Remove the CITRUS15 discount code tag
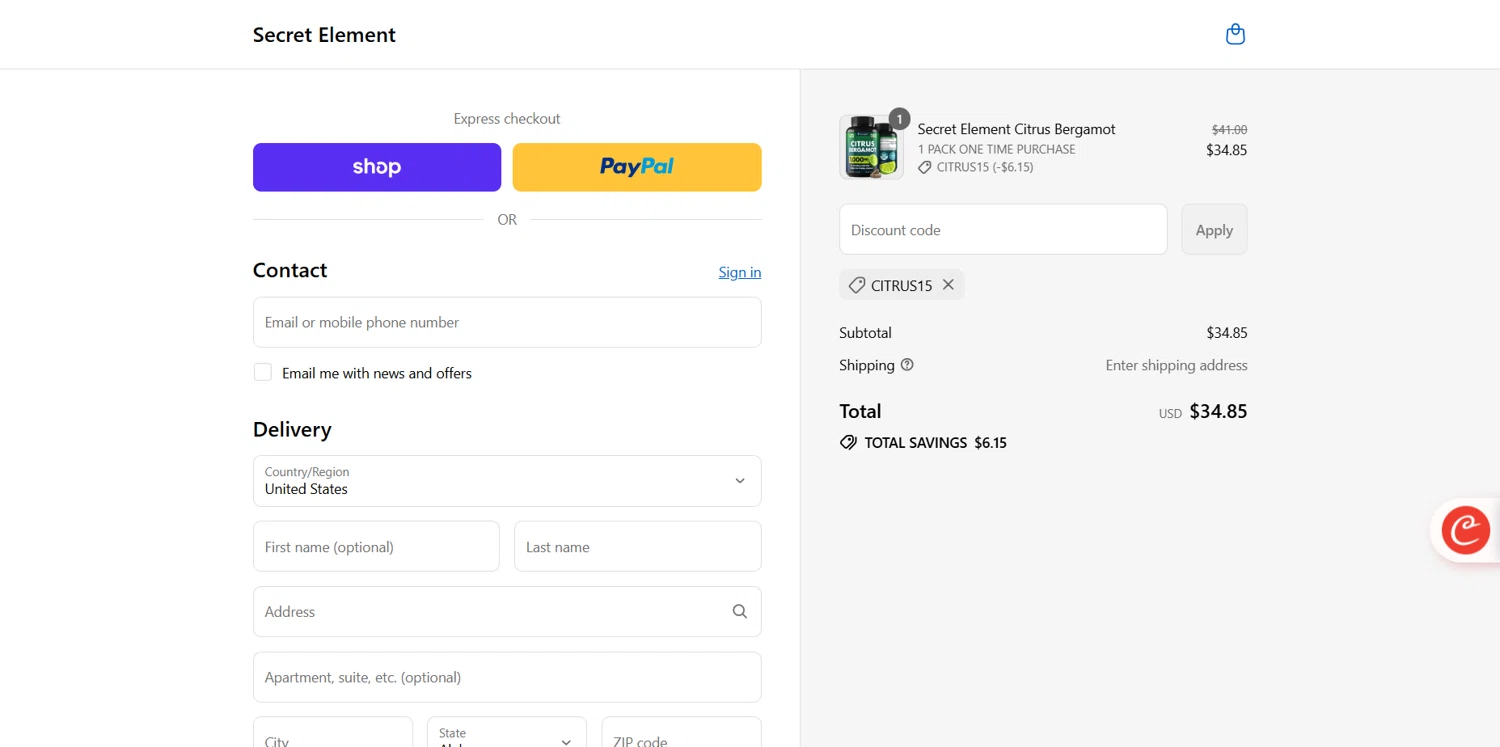This screenshot has width=1500, height=747. 948,285
